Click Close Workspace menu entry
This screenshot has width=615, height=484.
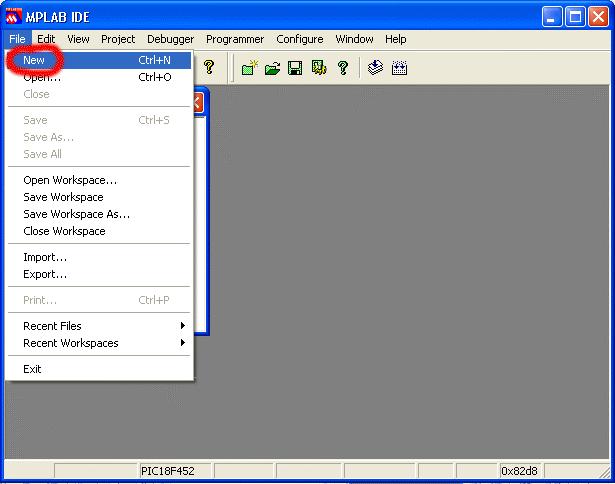point(100,231)
